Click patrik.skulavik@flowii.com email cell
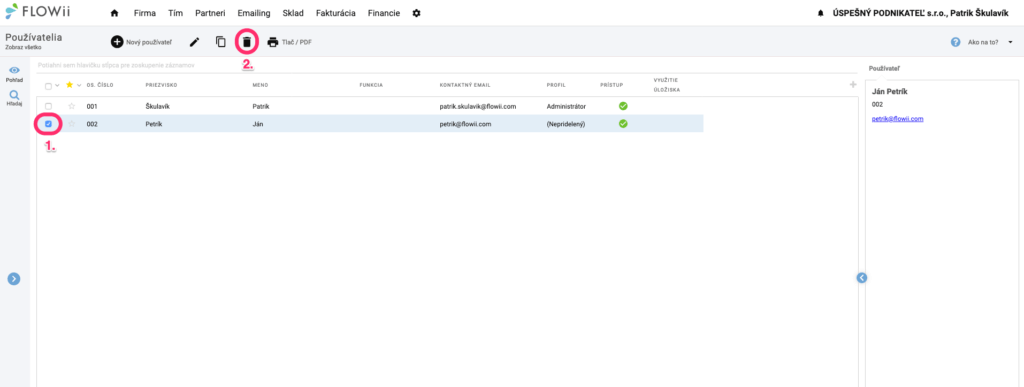1024x387 pixels. click(478, 106)
